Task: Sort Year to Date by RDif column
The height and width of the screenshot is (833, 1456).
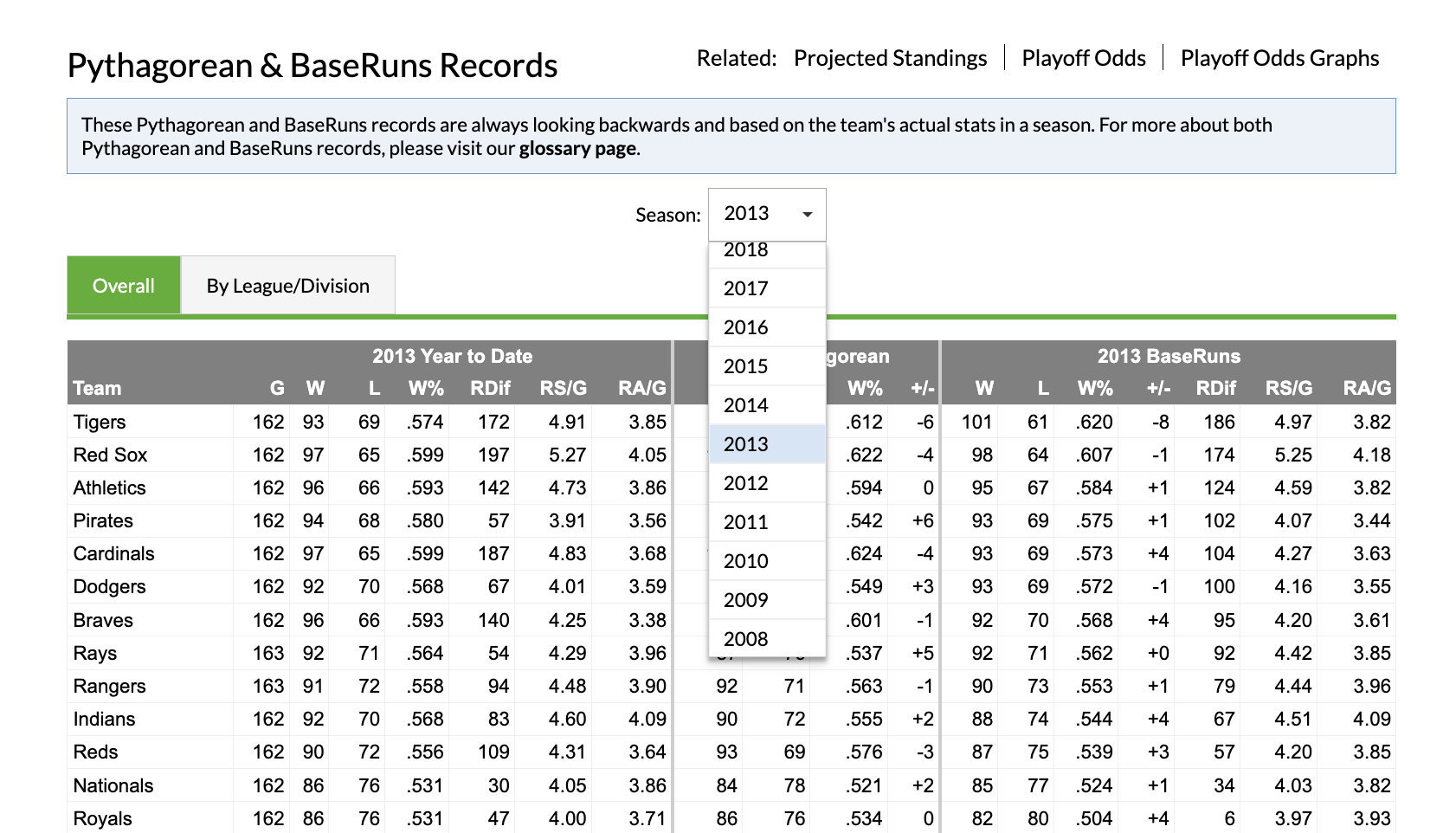Action: pos(490,389)
